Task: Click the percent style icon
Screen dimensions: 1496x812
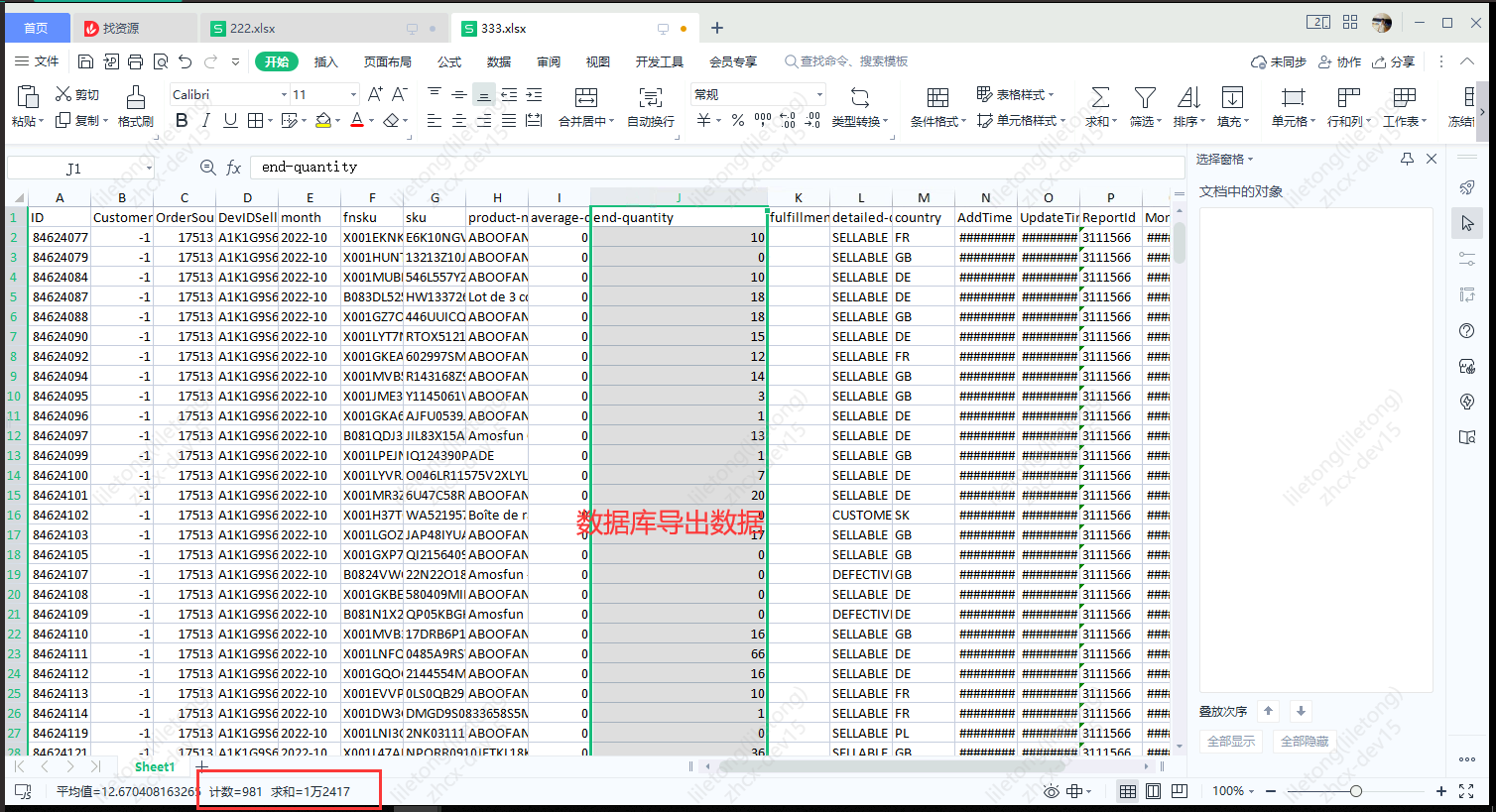Action: pos(738,121)
